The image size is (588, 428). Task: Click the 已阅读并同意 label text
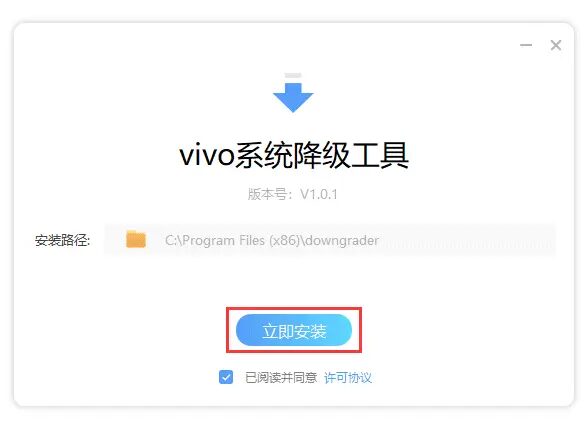(281, 377)
